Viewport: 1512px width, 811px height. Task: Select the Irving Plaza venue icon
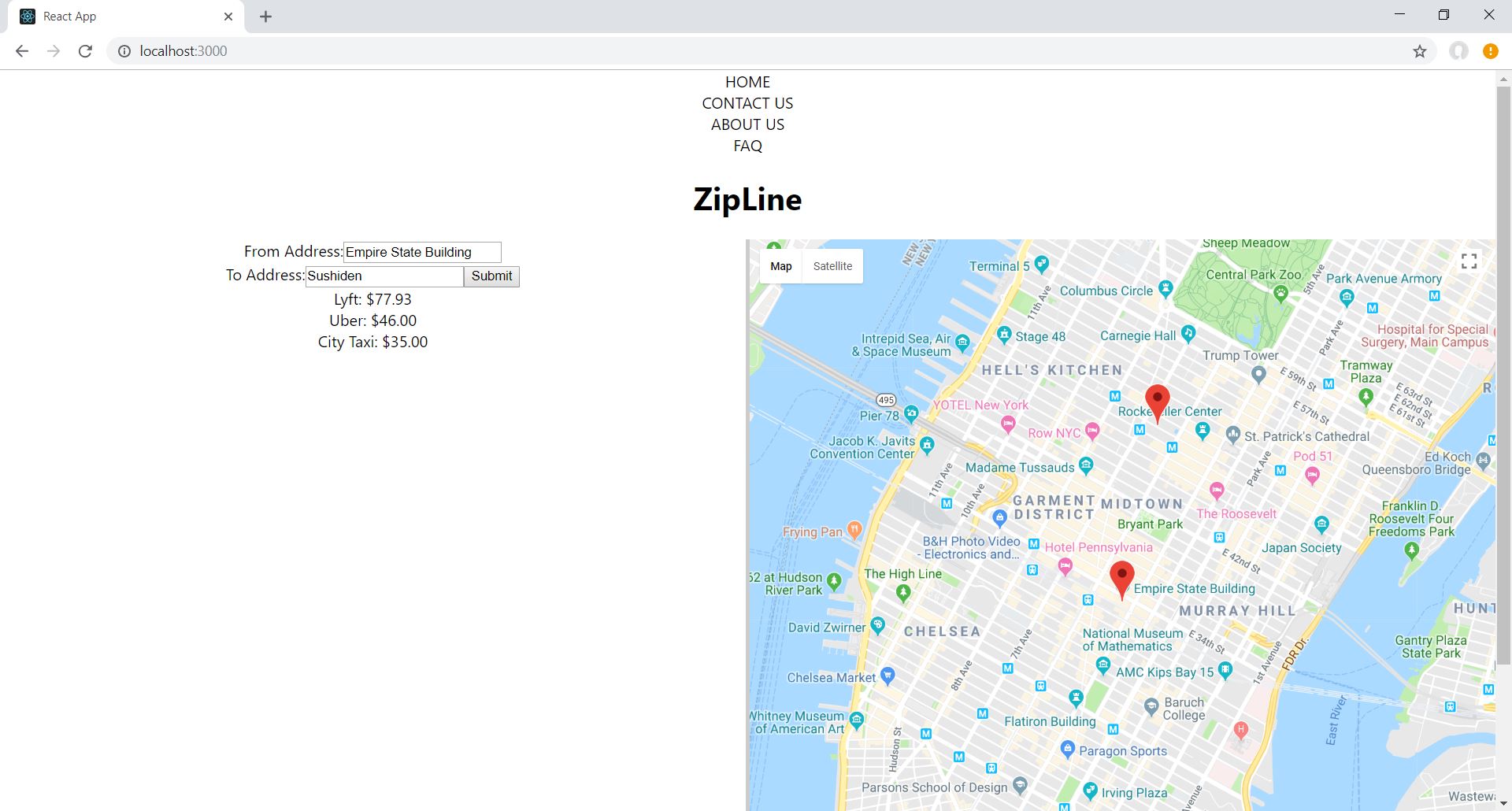coord(1091,791)
